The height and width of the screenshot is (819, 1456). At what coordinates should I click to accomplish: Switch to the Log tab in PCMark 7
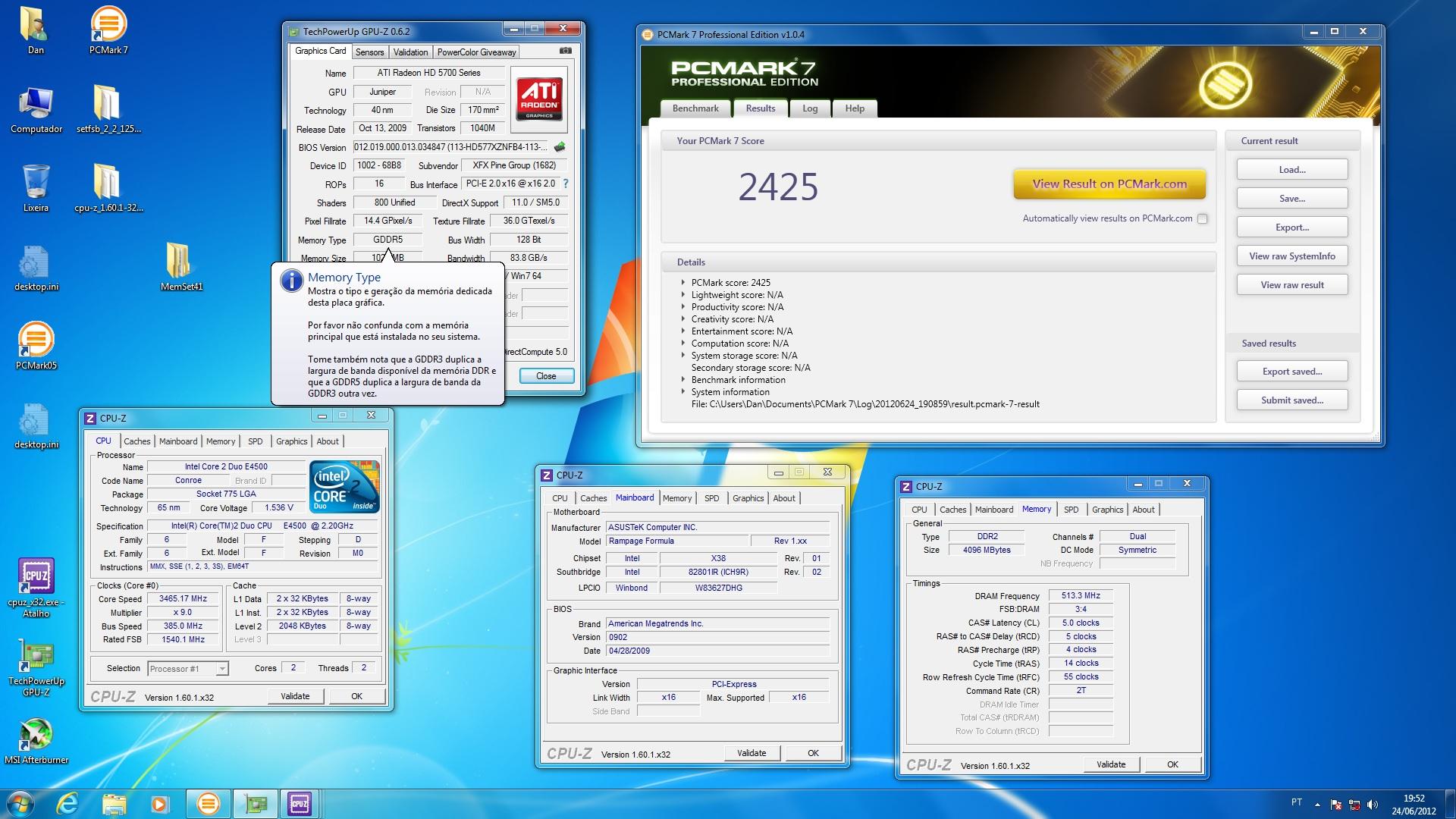tap(810, 108)
